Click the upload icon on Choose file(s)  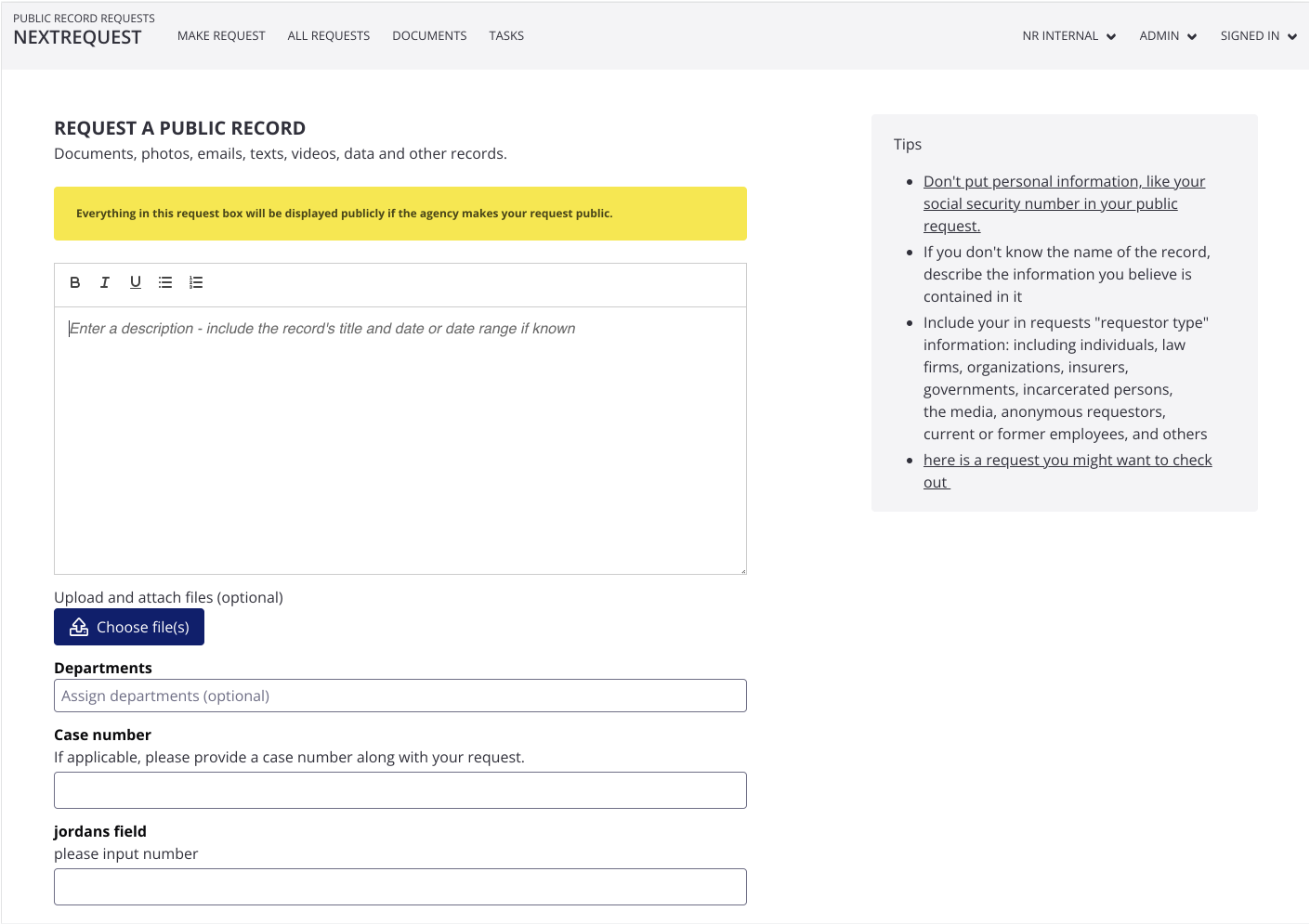pos(78,627)
